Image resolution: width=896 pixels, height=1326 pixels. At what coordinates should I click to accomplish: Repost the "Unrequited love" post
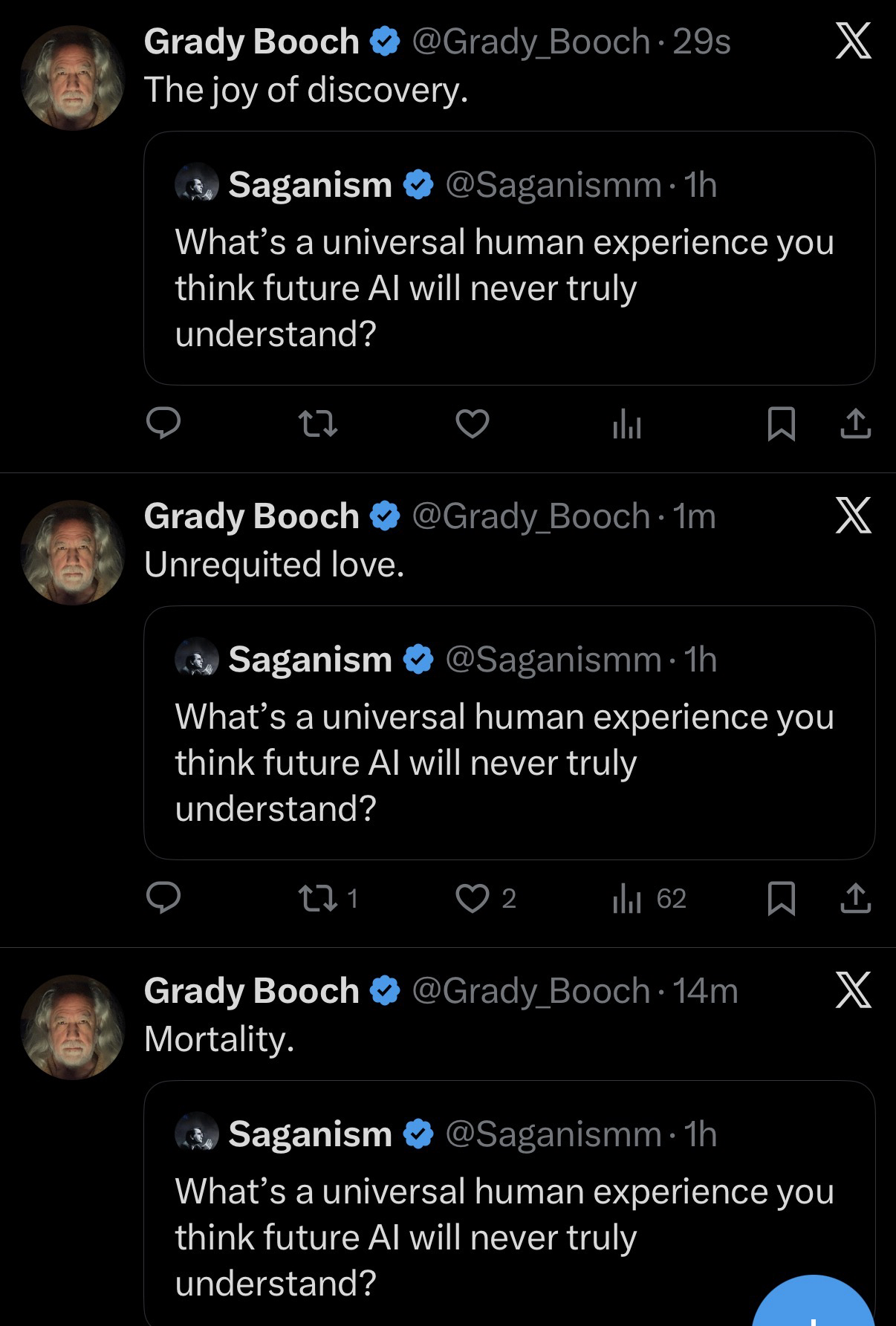click(317, 899)
